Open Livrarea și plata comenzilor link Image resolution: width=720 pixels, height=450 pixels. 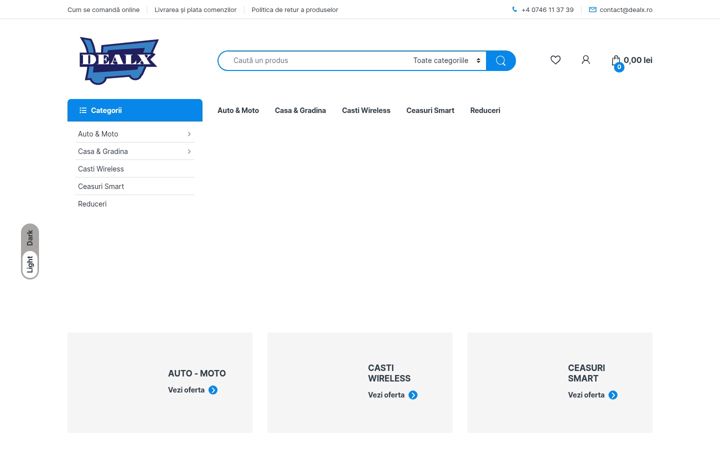pos(196,10)
